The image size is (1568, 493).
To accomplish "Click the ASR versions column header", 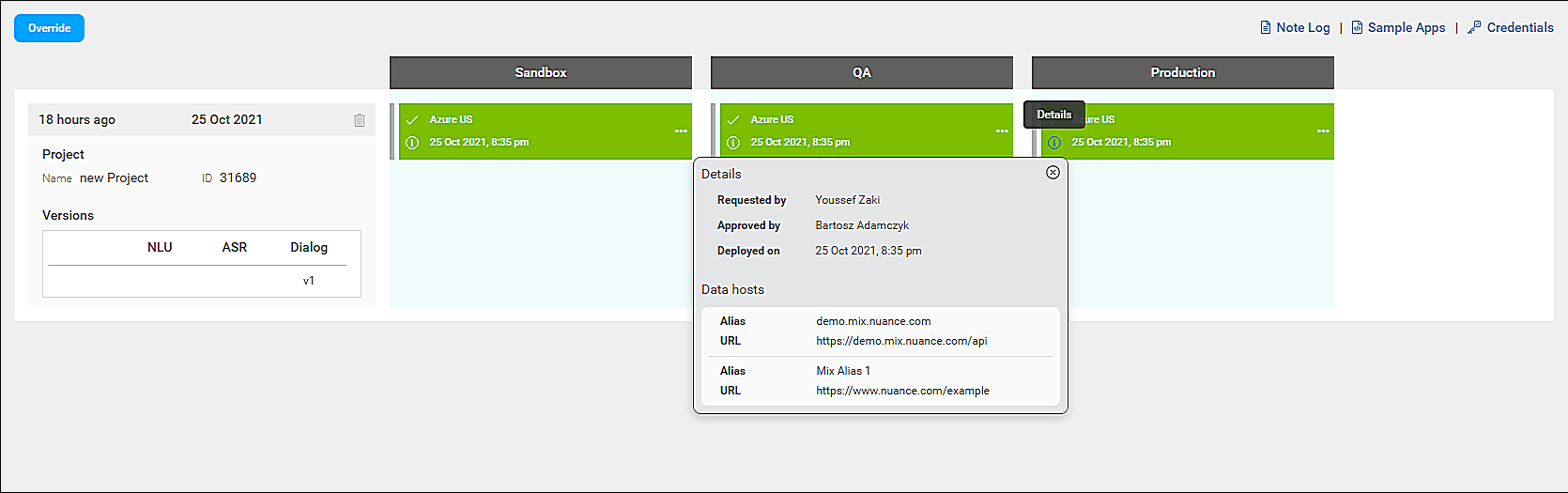I will coord(235,247).
